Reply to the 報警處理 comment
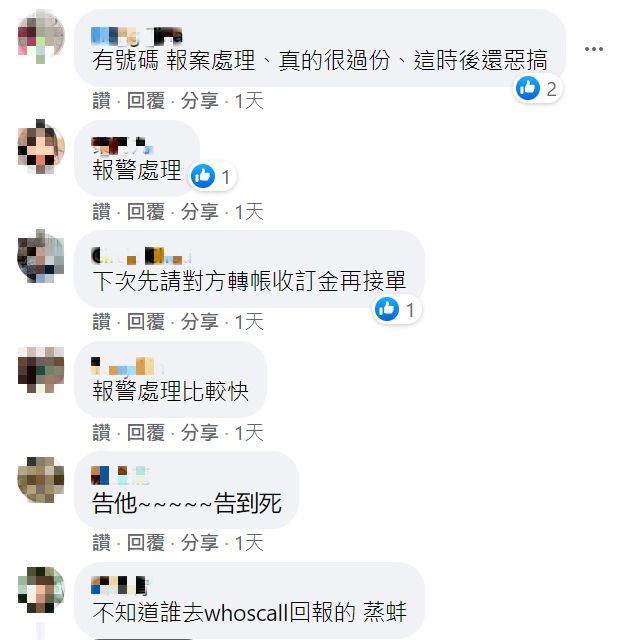This screenshot has height=640, width=636. pyautogui.click(x=146, y=211)
